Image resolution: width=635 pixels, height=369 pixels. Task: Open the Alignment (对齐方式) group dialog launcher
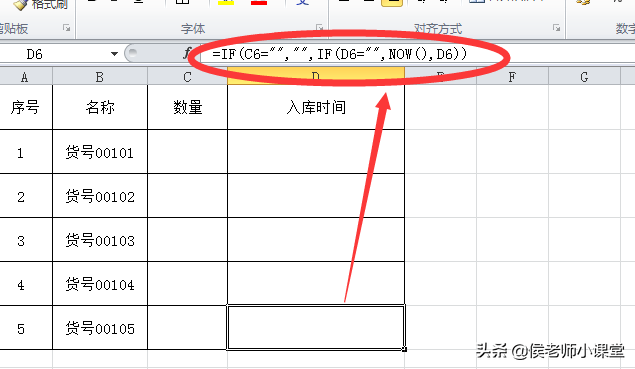click(556, 28)
